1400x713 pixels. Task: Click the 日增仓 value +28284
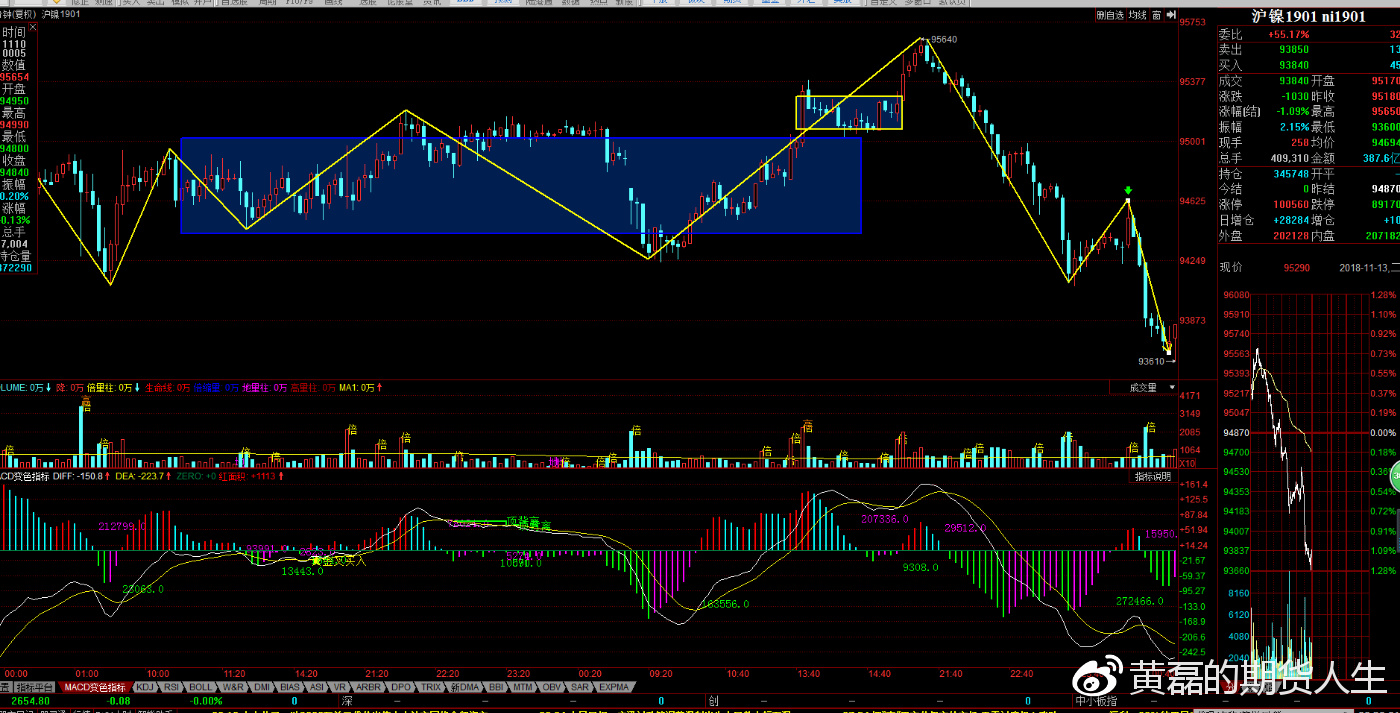[x=1291, y=219]
